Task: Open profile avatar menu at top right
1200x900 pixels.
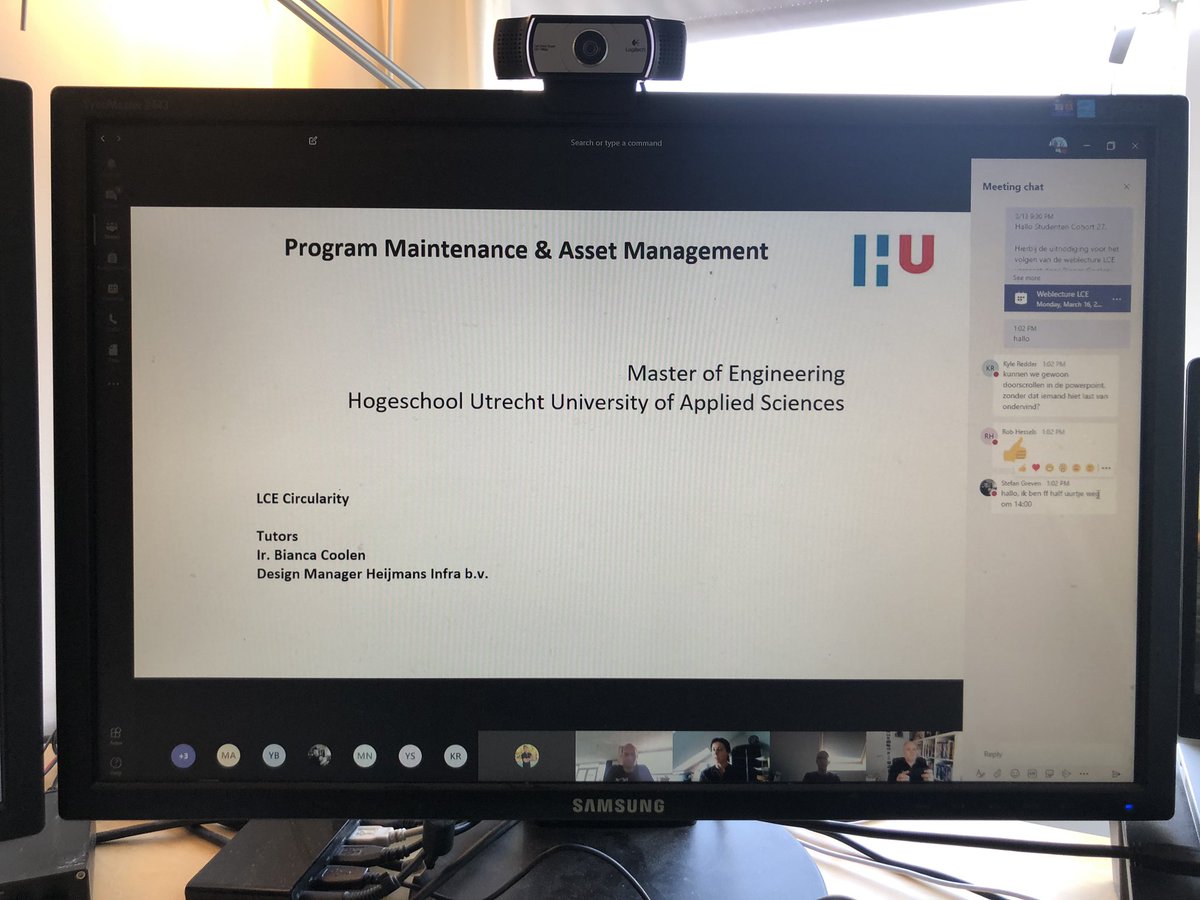Action: [1058, 145]
